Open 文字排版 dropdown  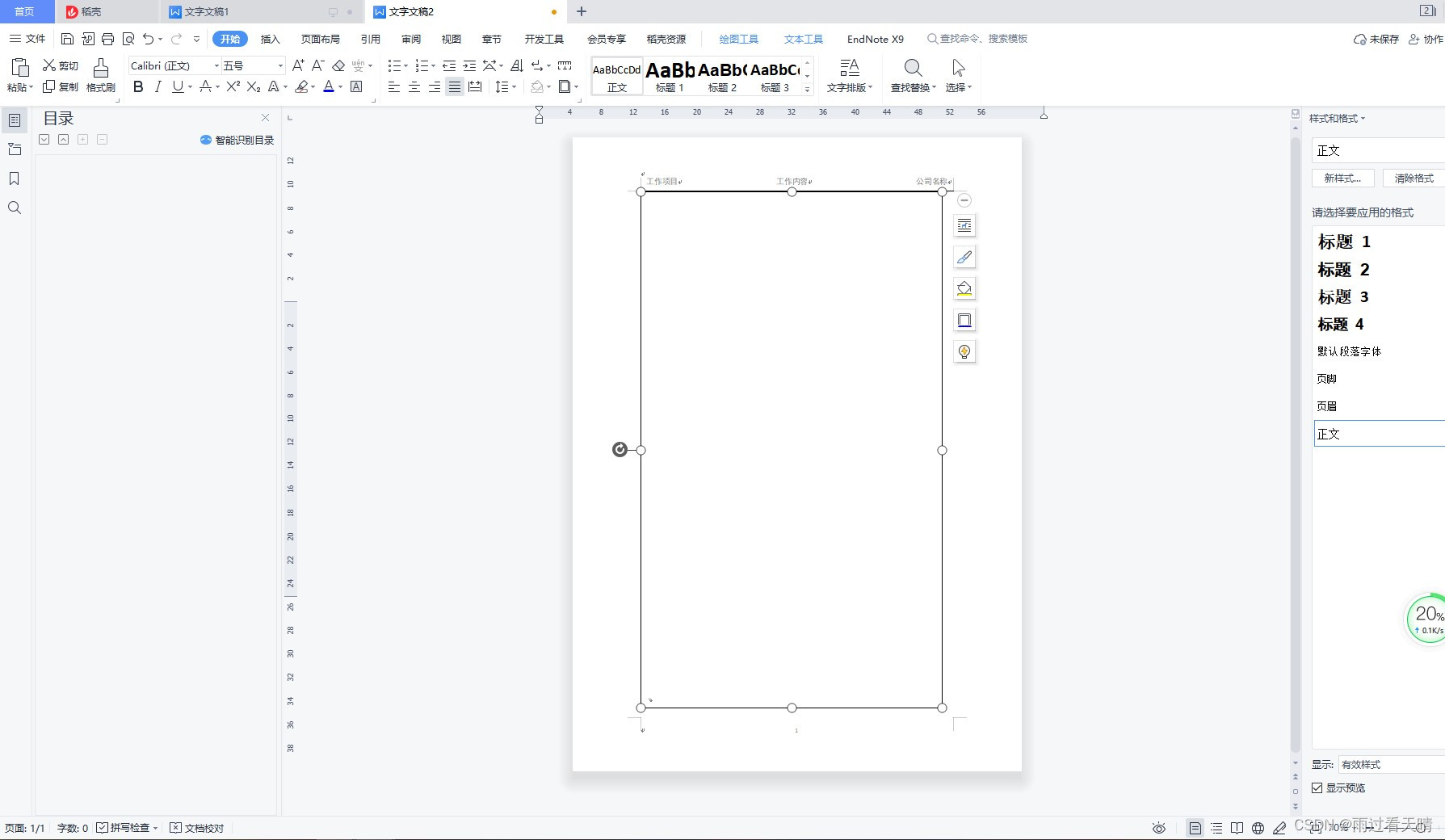tap(850, 87)
